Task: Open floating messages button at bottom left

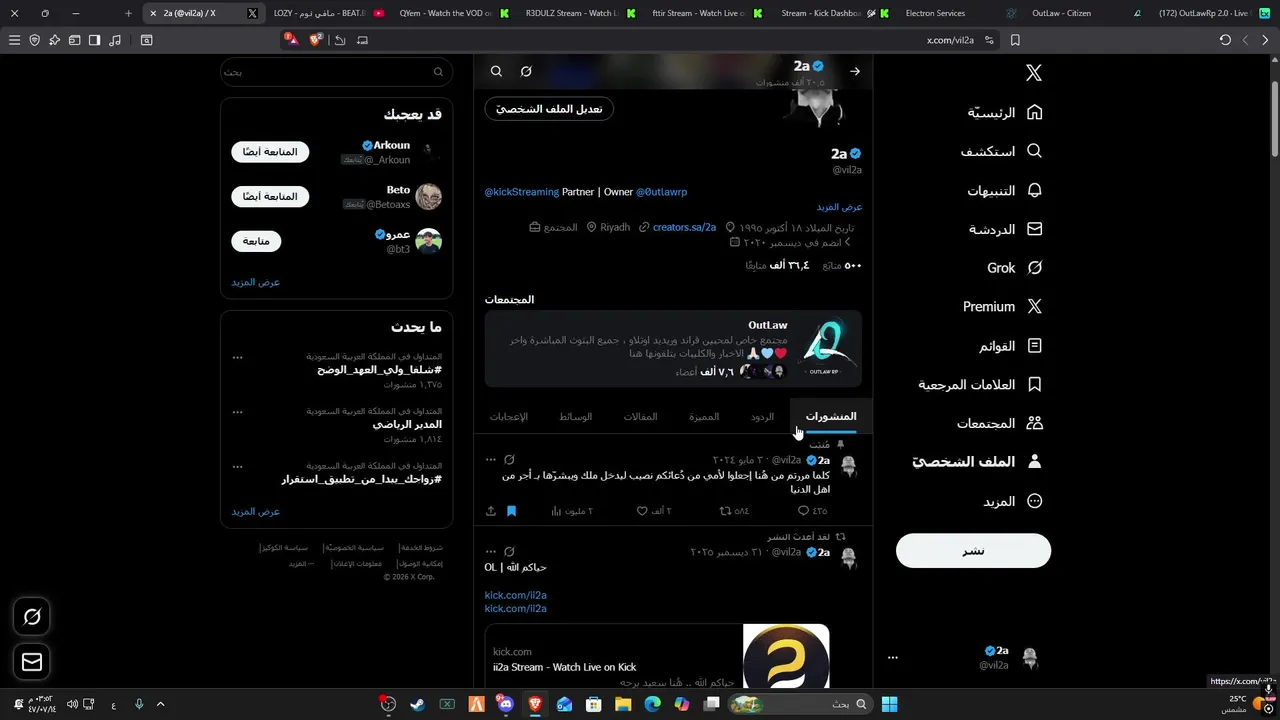Action: pos(32,662)
